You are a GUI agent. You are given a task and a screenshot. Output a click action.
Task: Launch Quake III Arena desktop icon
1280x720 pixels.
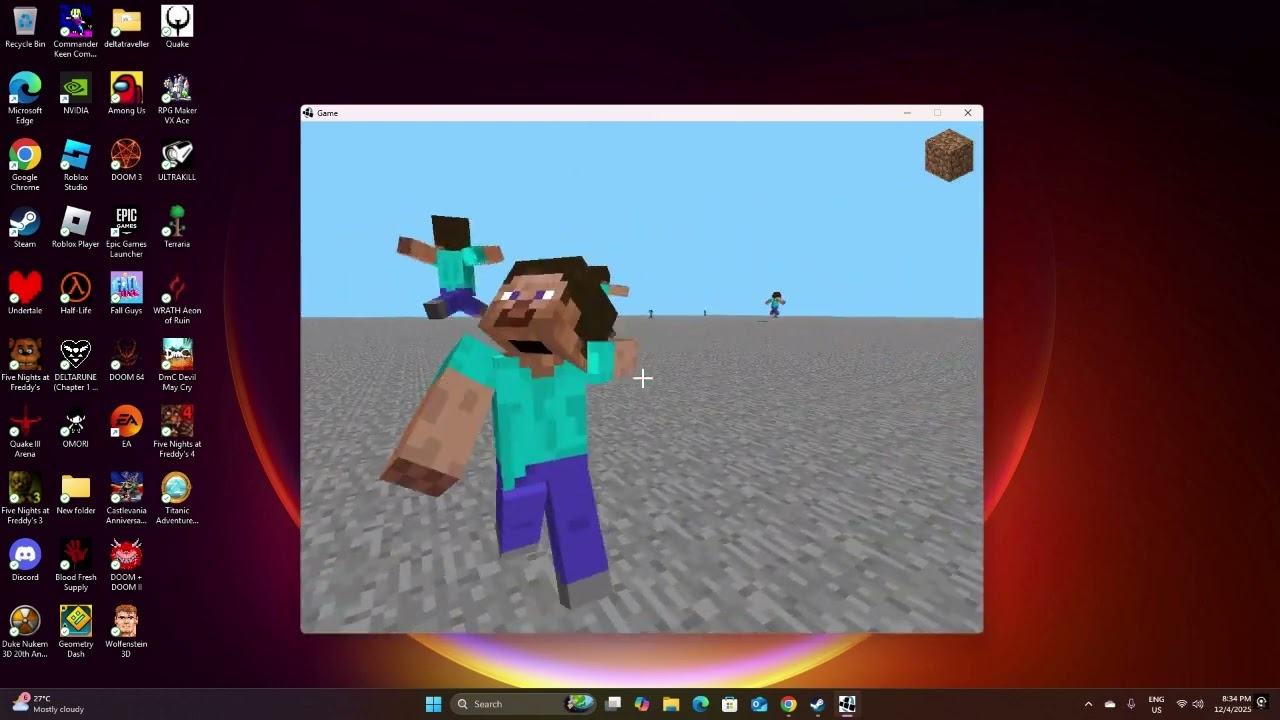[25, 433]
